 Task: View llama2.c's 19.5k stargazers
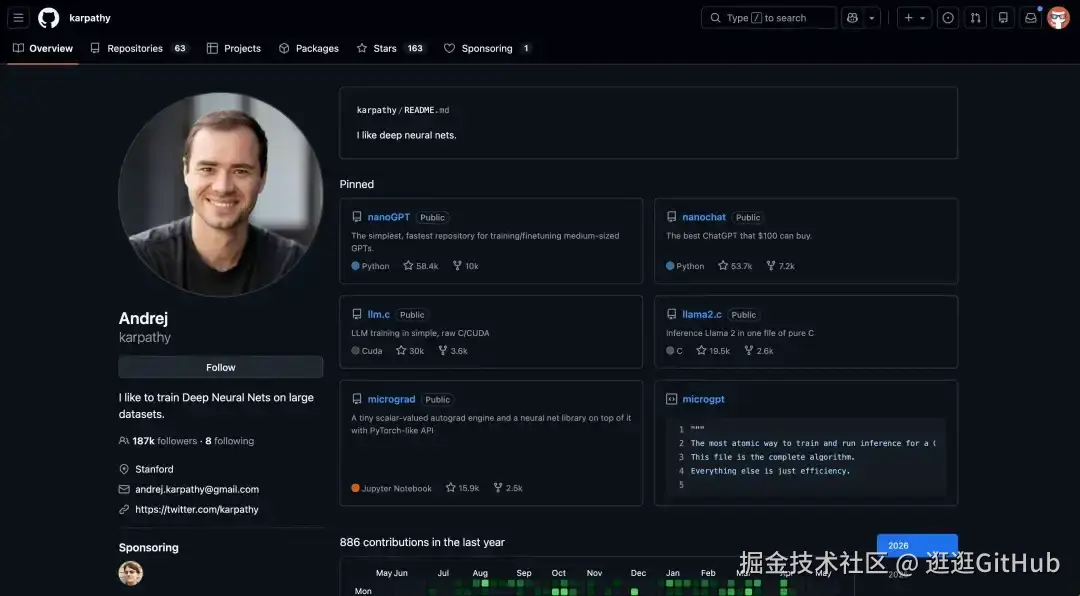point(713,351)
